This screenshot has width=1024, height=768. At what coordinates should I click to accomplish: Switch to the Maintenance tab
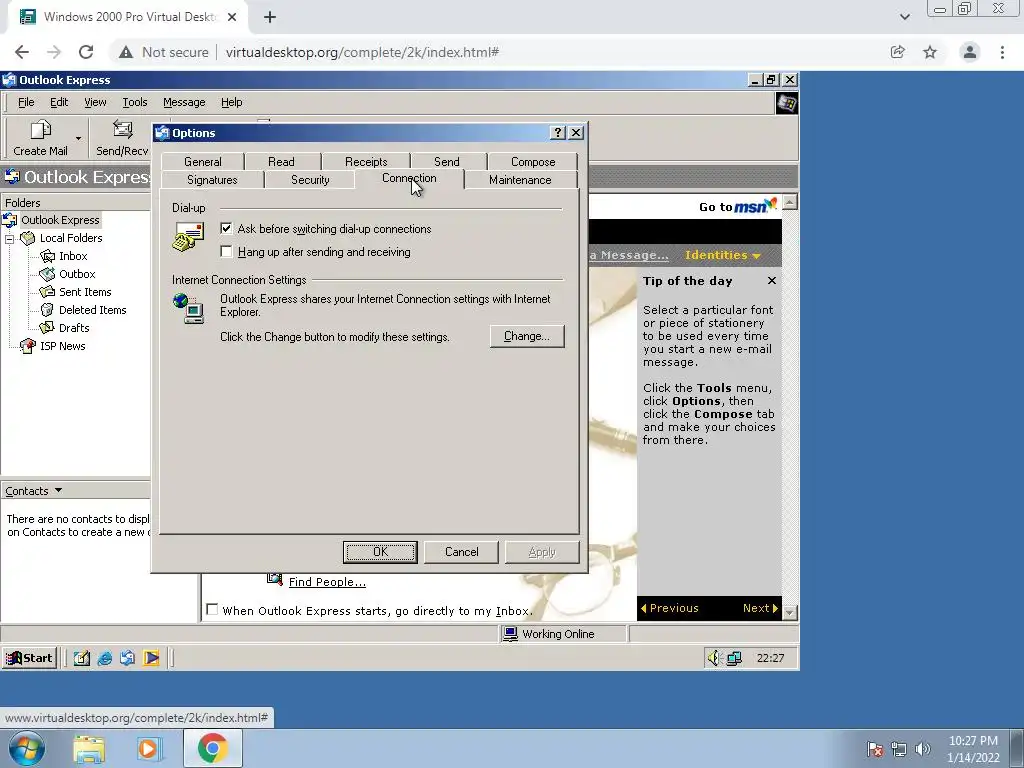click(x=520, y=180)
